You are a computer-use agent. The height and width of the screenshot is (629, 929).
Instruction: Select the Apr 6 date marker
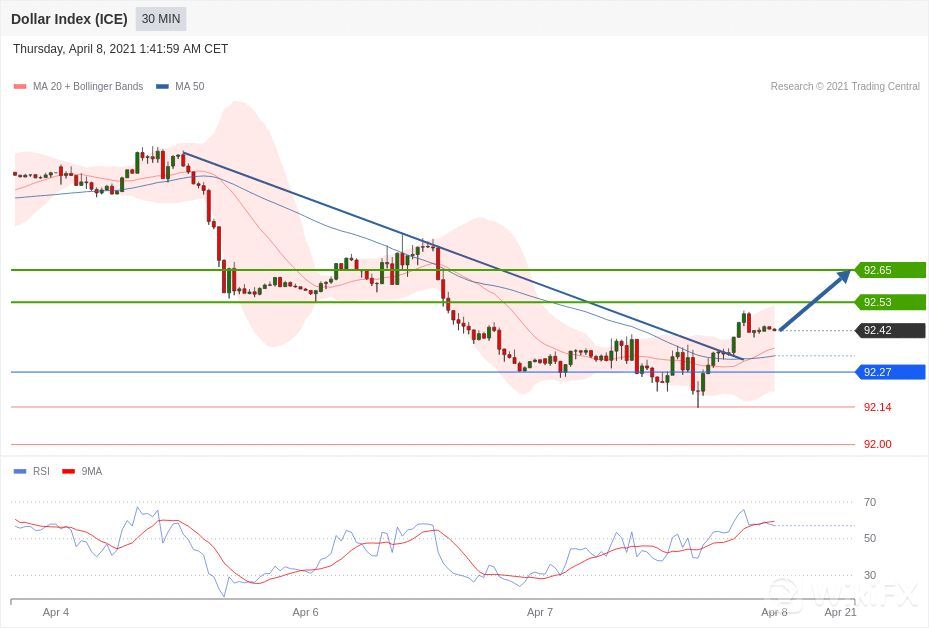click(305, 611)
